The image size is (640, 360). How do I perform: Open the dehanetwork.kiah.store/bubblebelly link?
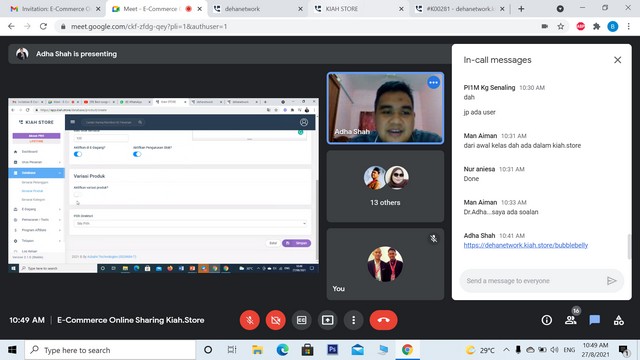point(526,245)
